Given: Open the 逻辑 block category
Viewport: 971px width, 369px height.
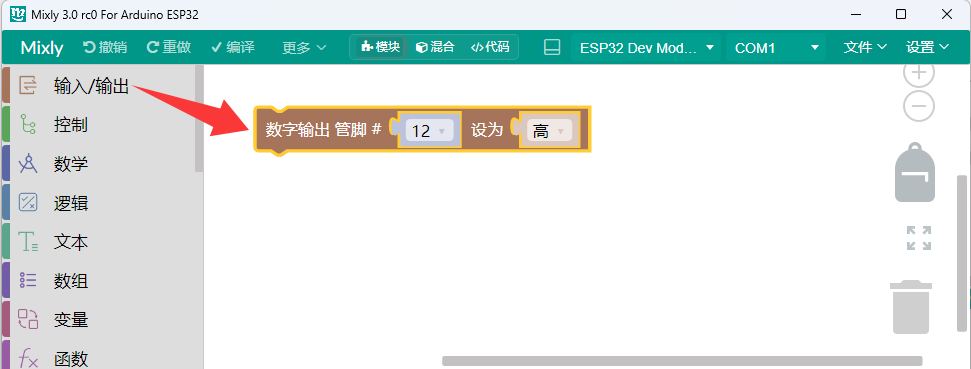Looking at the screenshot, I should pos(99,203).
